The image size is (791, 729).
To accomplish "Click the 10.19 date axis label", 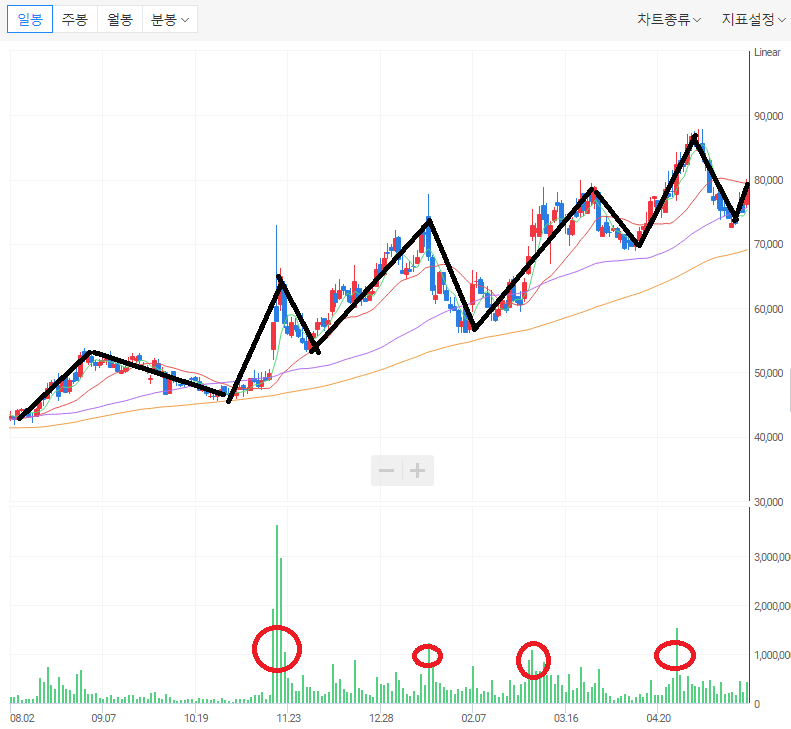I will (x=196, y=718).
